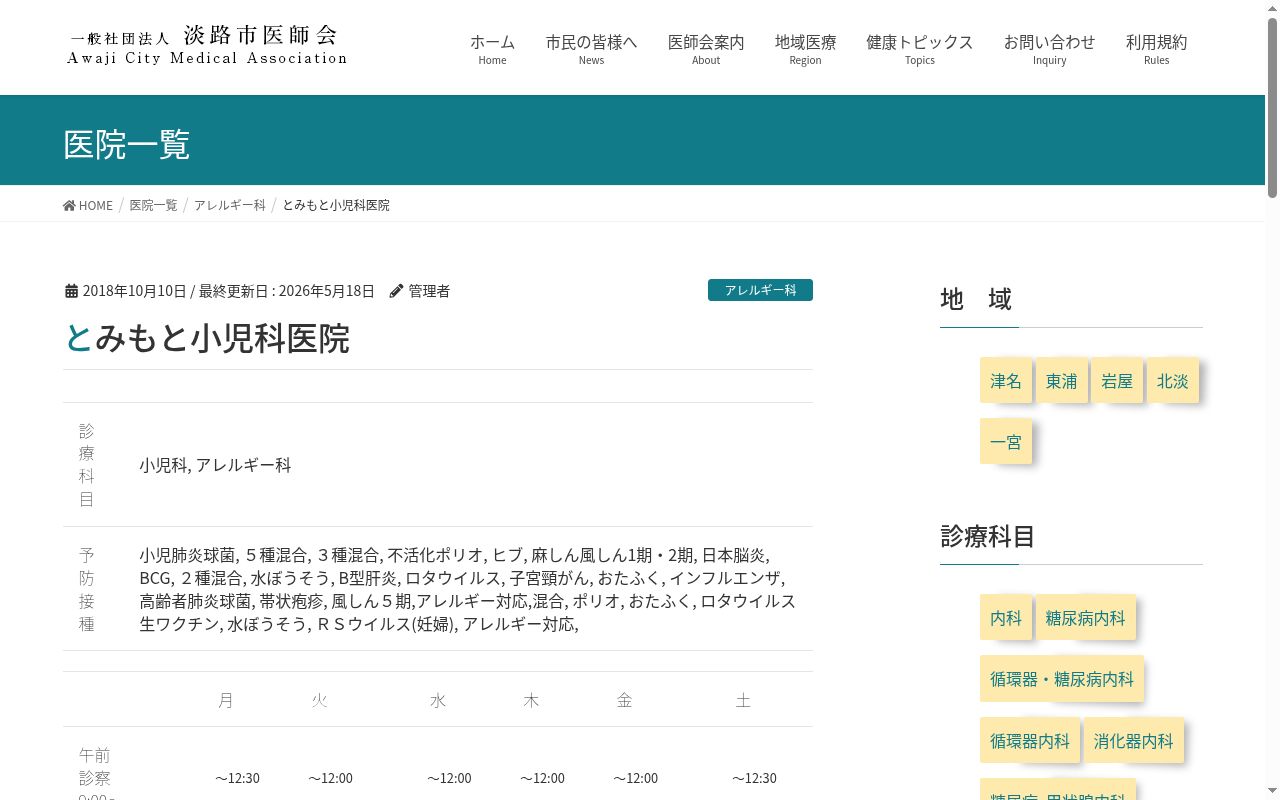
Task: Select the 東浦 region tag
Action: [1061, 381]
